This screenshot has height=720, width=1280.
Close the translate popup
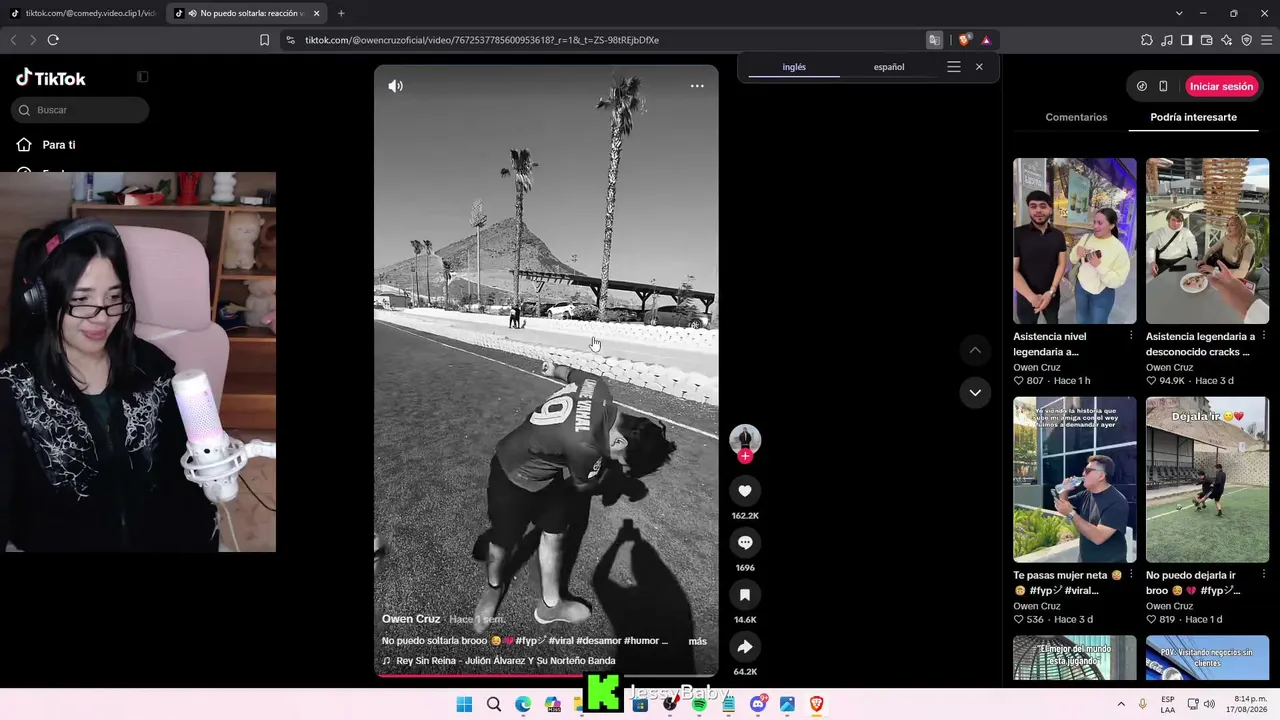coord(979,67)
